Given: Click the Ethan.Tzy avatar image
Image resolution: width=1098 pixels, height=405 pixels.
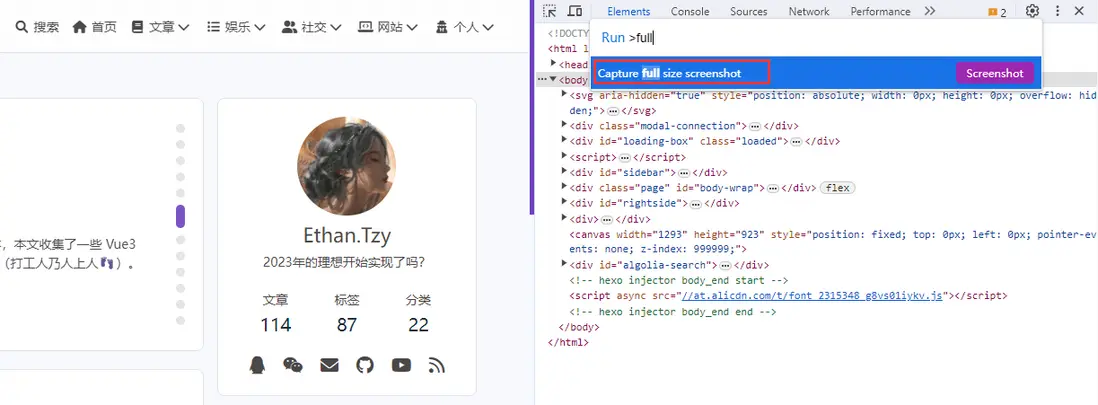Looking at the screenshot, I should (346, 165).
